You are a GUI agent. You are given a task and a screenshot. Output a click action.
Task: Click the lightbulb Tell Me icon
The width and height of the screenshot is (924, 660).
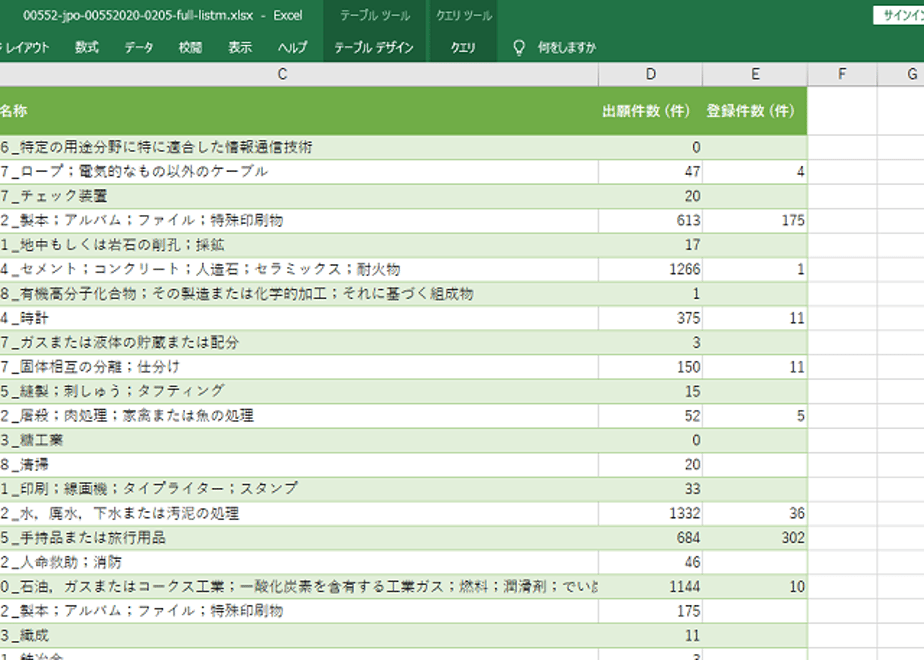[x=519, y=47]
